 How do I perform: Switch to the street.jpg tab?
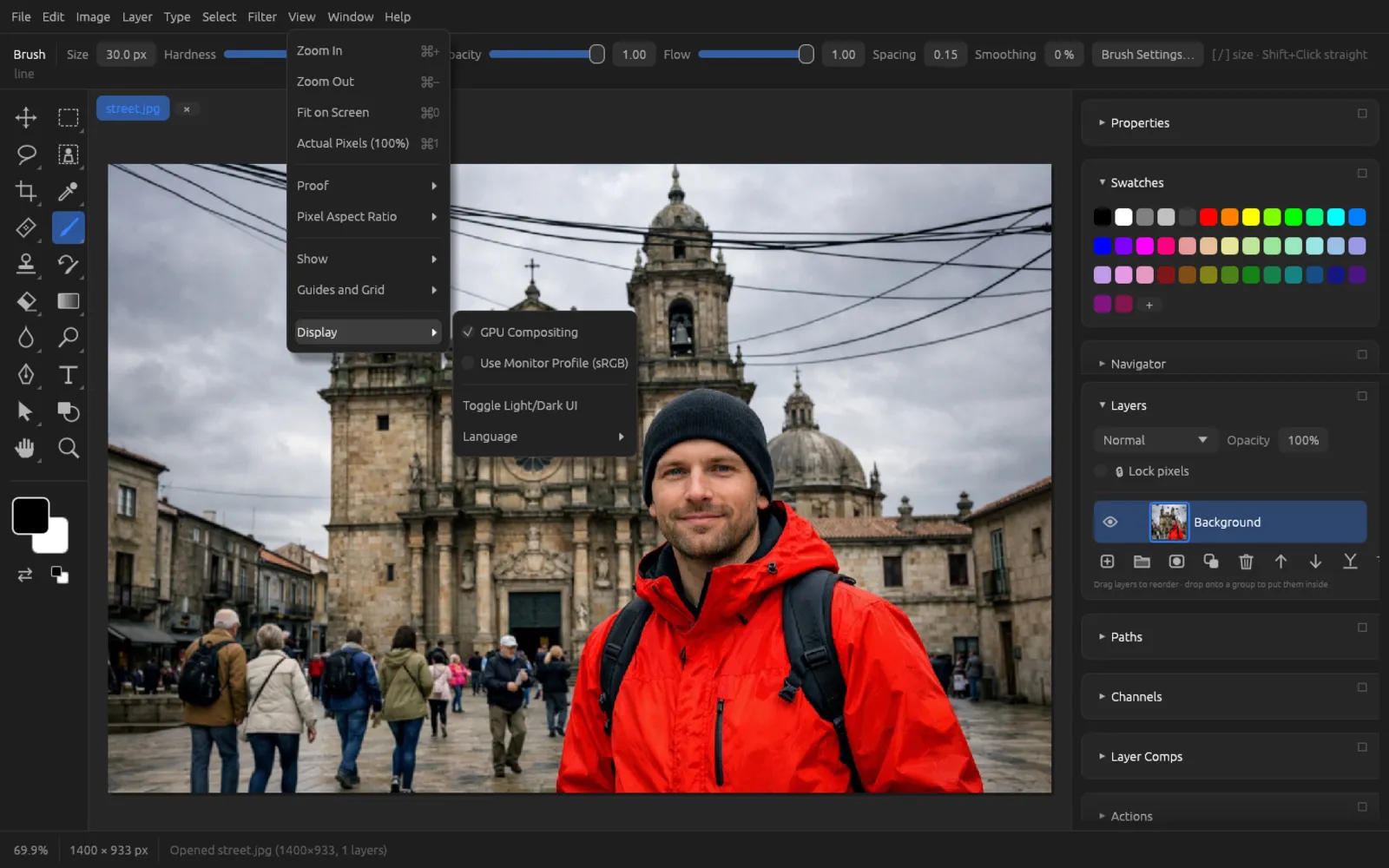tap(133, 108)
